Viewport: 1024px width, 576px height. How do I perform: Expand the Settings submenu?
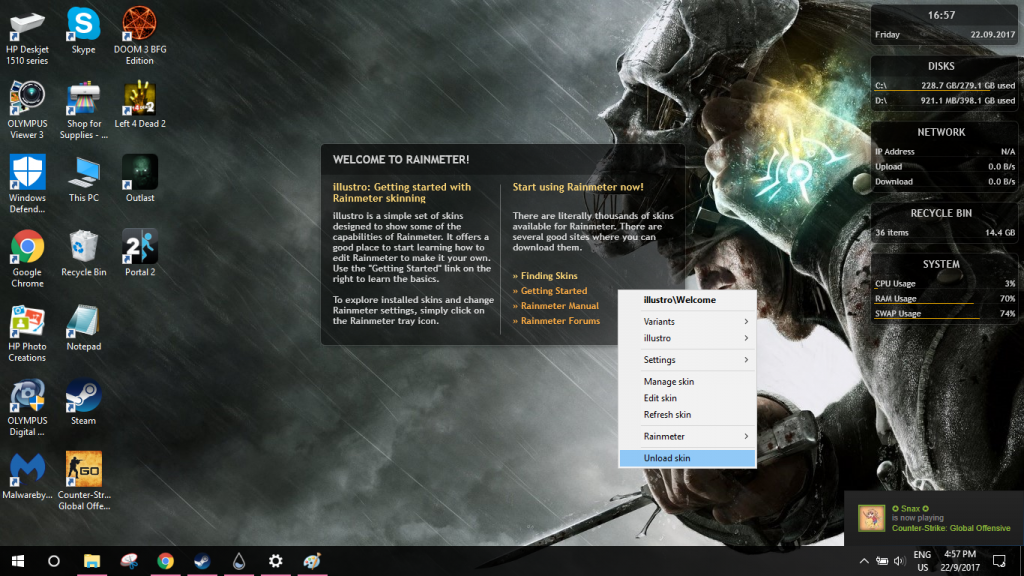click(x=688, y=360)
